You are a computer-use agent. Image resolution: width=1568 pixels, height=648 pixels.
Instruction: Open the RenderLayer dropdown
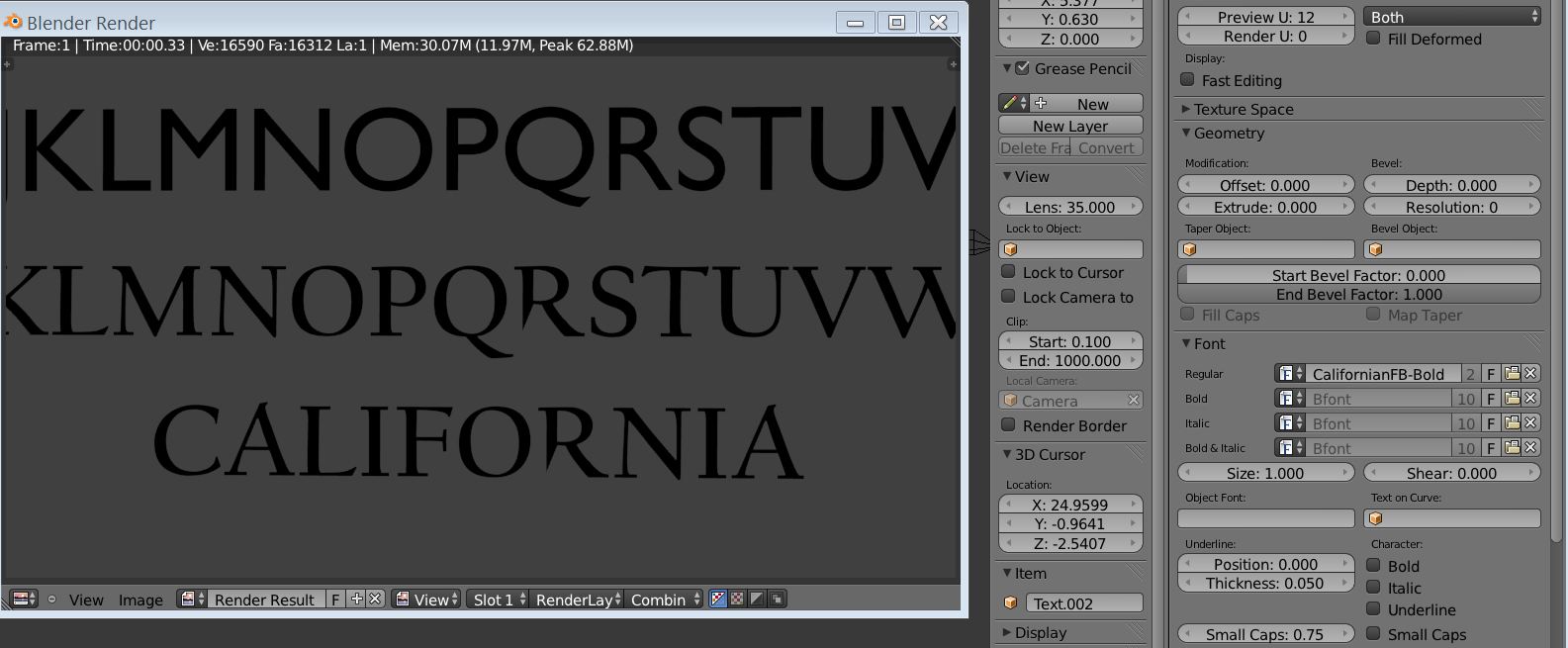point(576,599)
